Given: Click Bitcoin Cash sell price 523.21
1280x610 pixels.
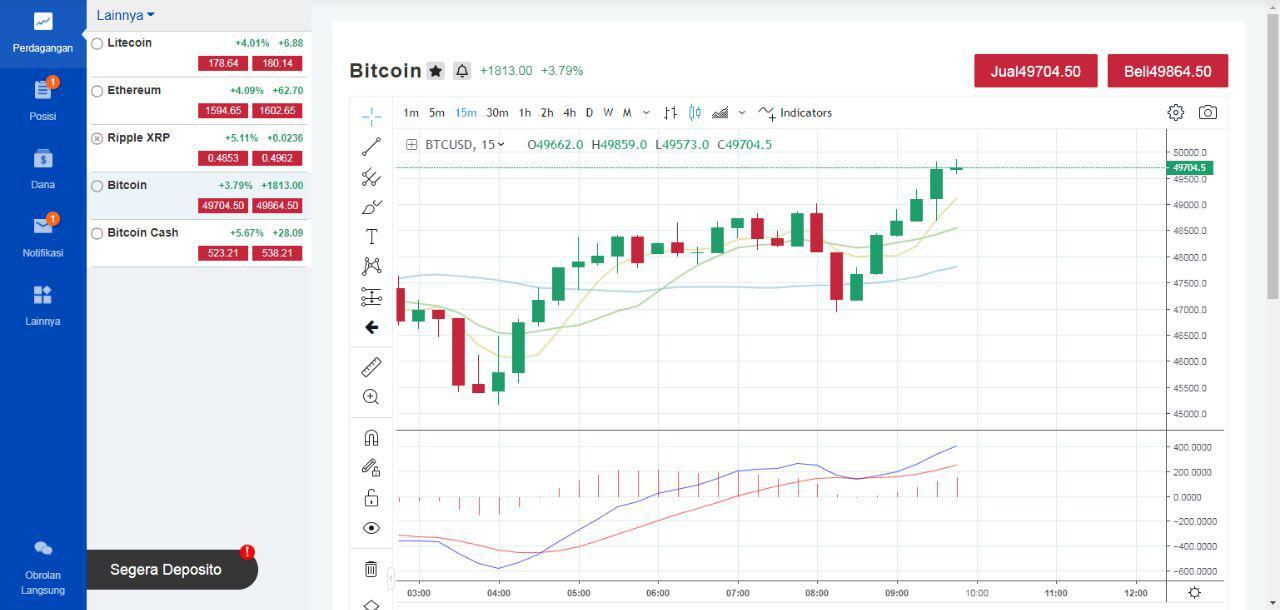Looking at the screenshot, I should [222, 253].
